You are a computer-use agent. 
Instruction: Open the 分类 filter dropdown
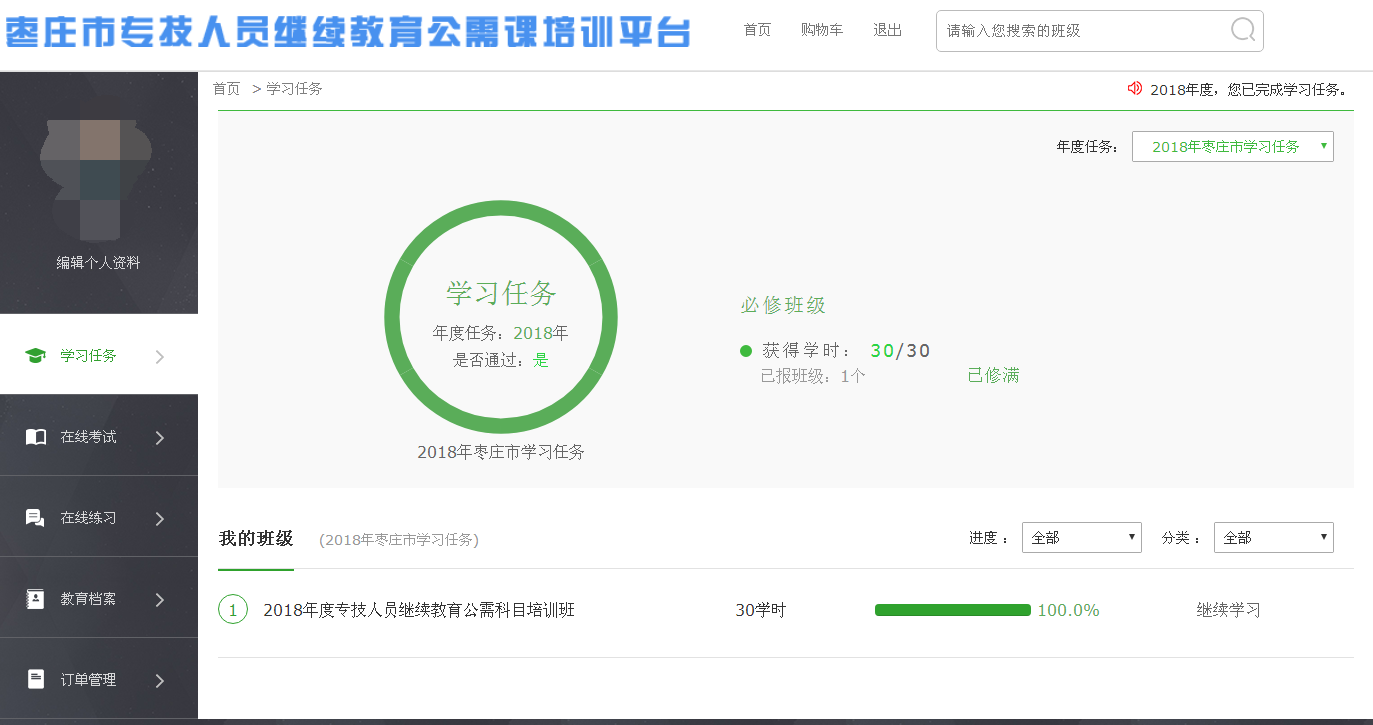[1273, 538]
